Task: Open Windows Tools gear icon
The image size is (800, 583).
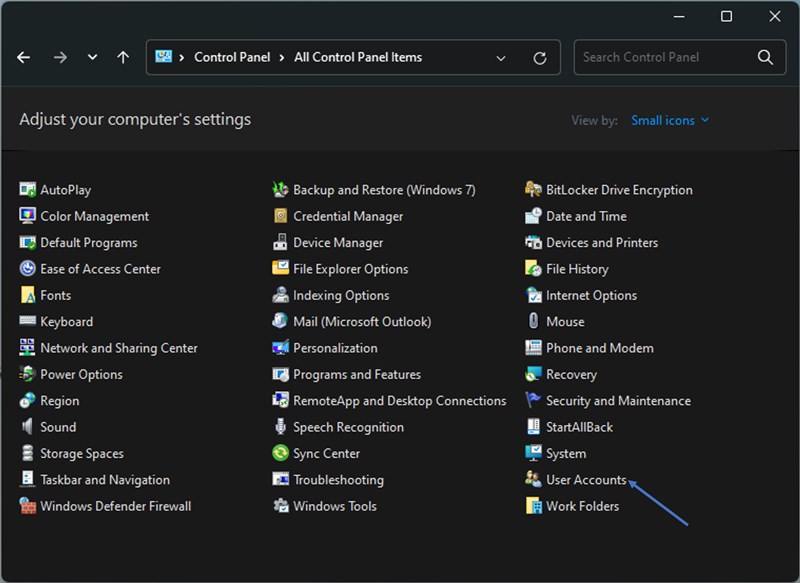Action: click(280, 506)
